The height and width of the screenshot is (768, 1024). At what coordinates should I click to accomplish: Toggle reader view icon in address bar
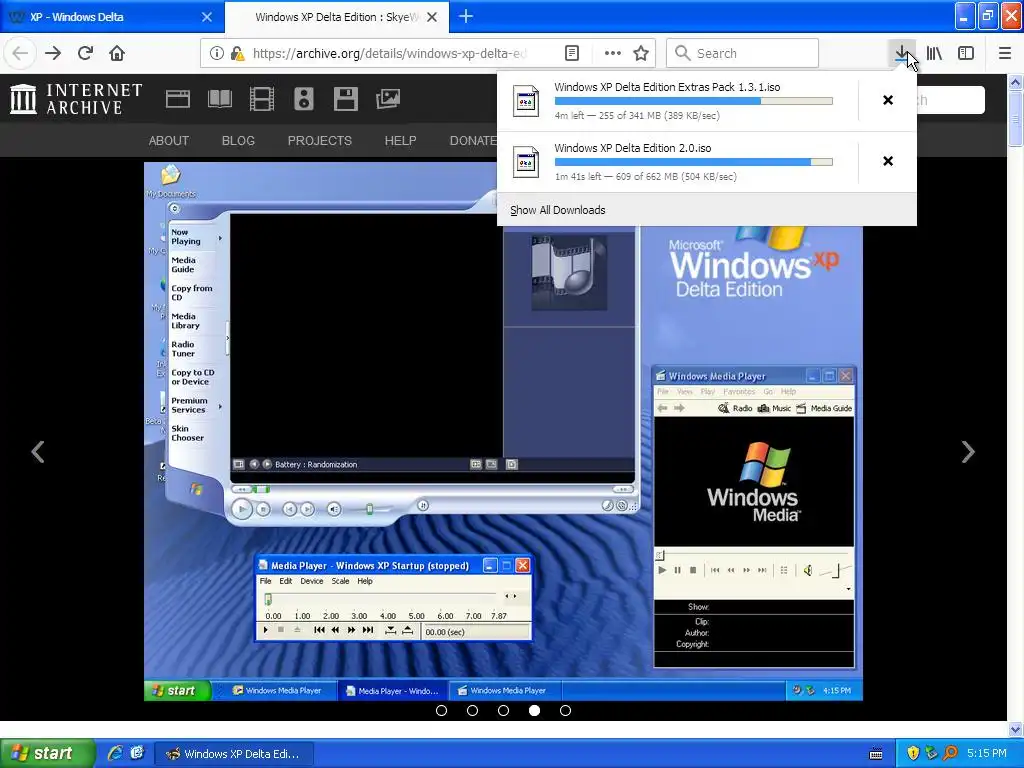[x=572, y=53]
